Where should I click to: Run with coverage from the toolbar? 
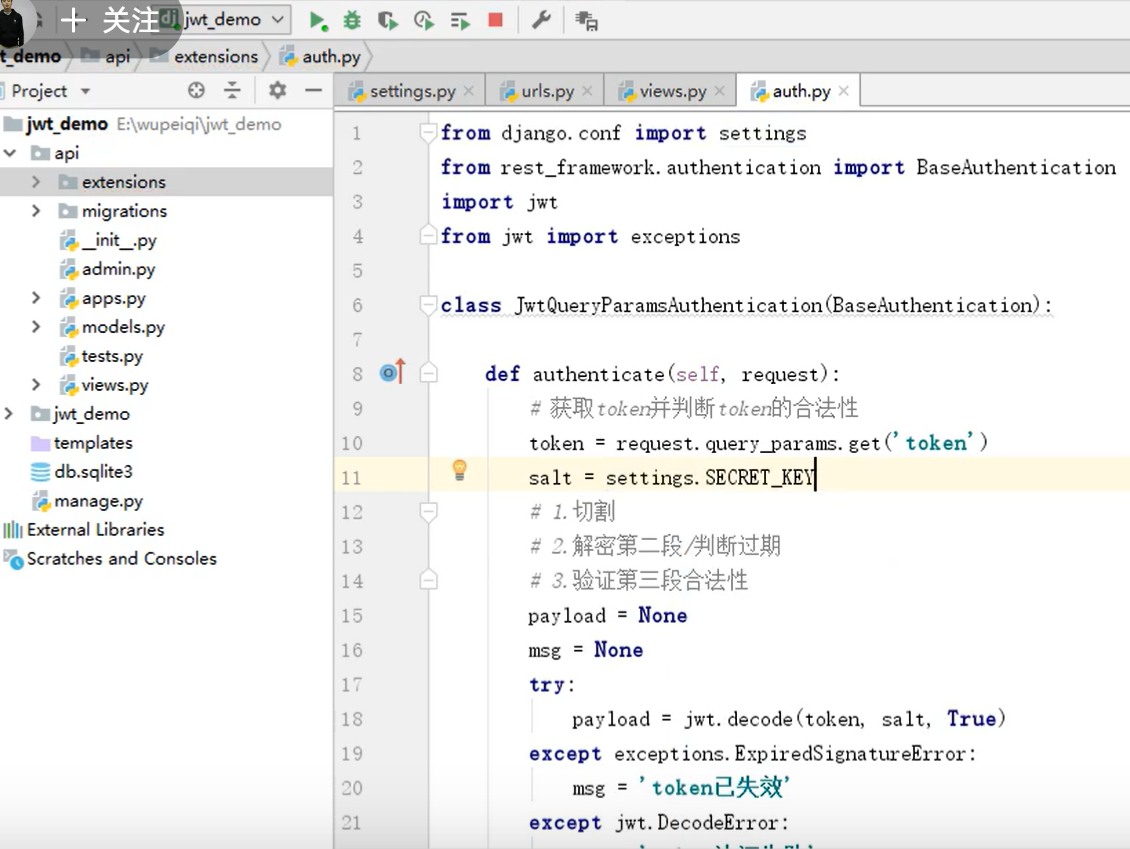tap(388, 20)
